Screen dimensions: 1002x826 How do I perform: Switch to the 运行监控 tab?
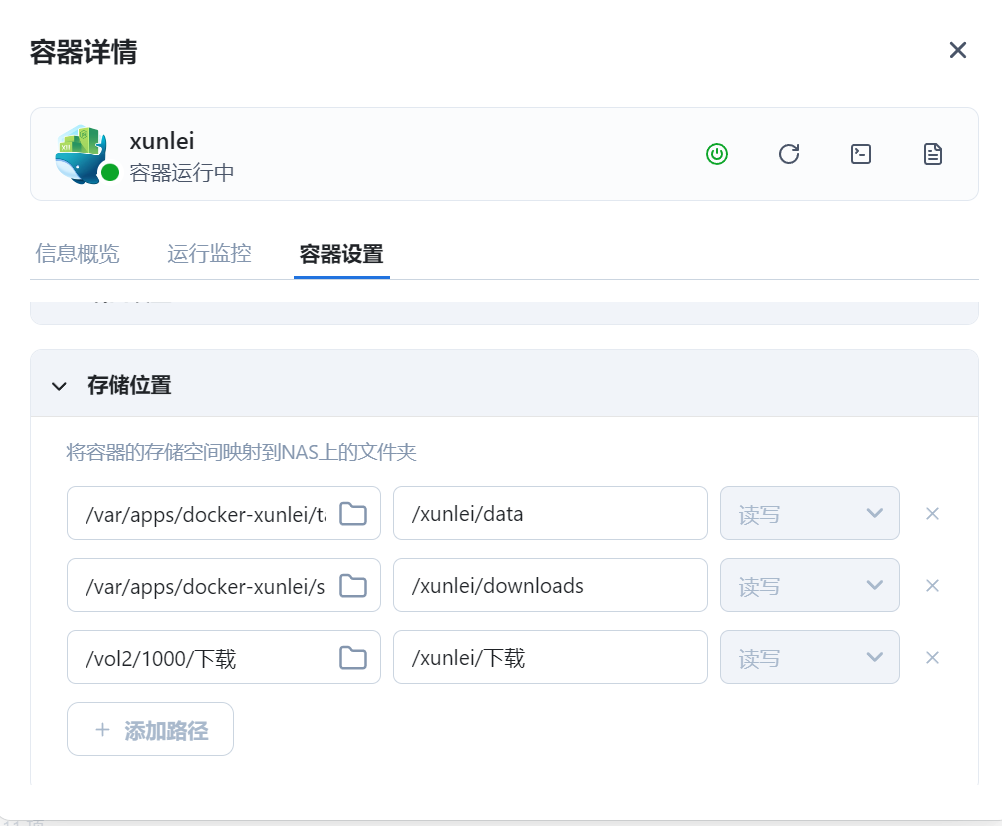point(209,254)
